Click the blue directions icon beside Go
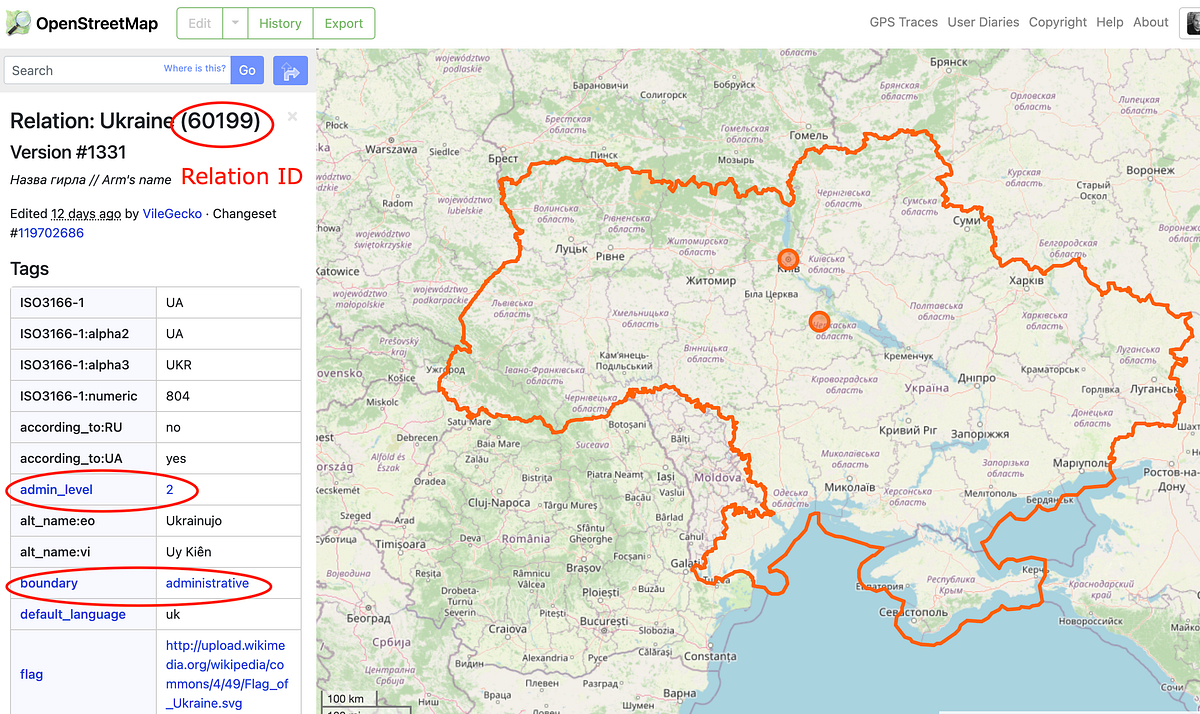 (x=290, y=70)
